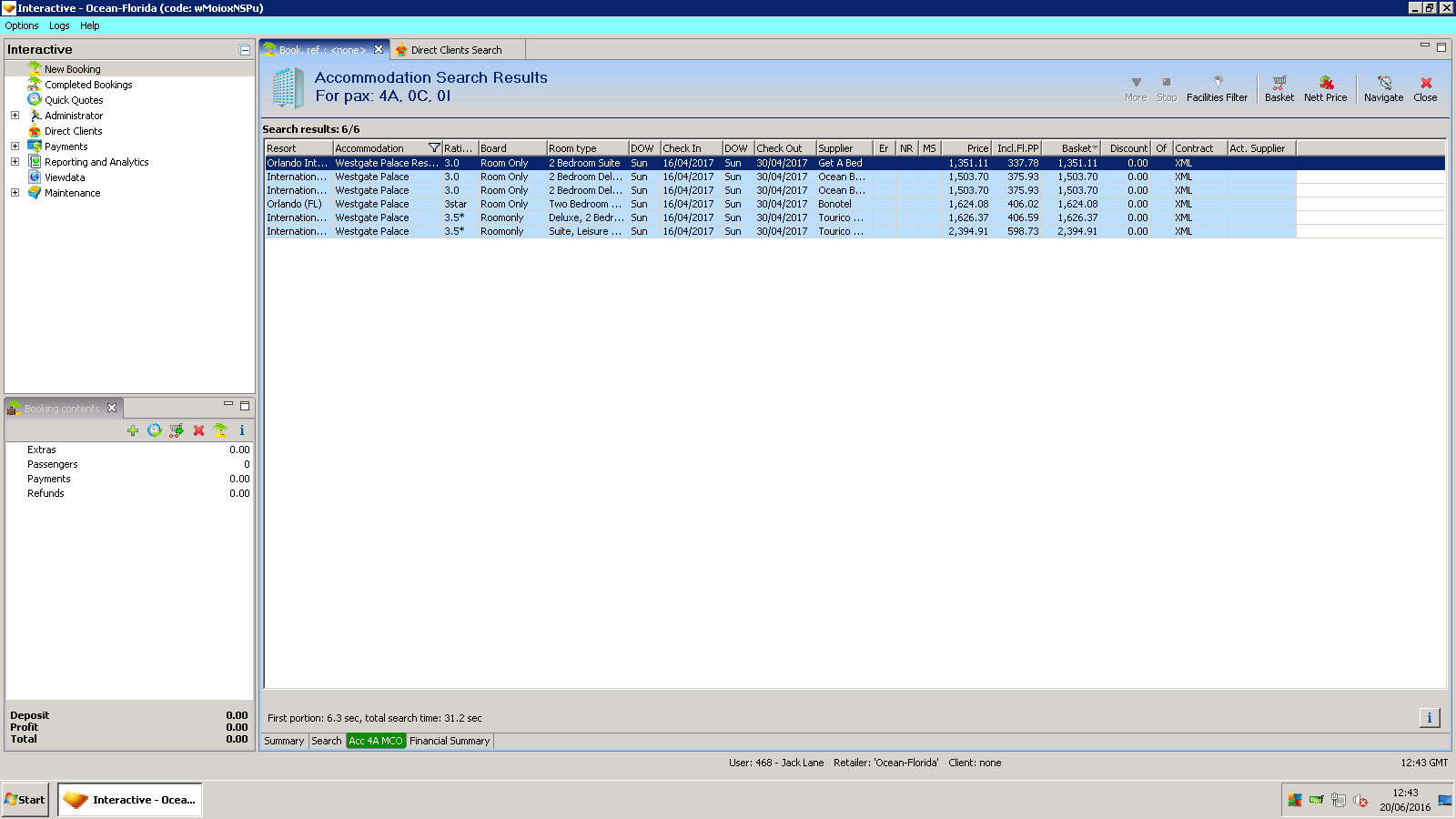Screen dimensions: 1456x819
Task: Maximize the search results editor area
Action: click(x=1441, y=47)
